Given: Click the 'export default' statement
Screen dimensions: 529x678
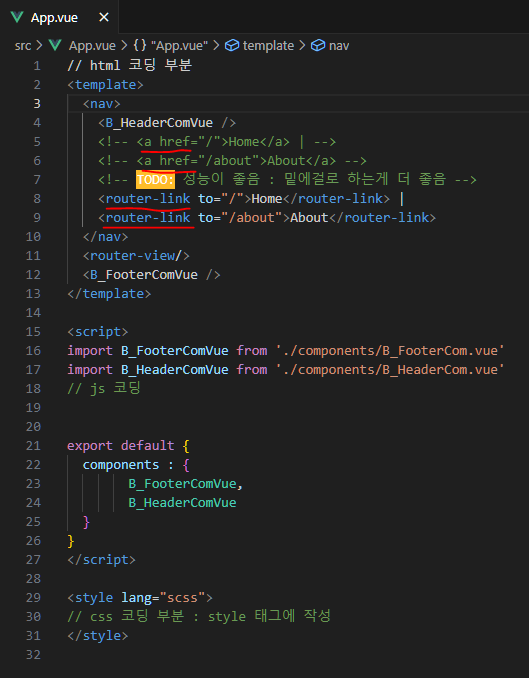Looking at the screenshot, I should click(121, 446).
